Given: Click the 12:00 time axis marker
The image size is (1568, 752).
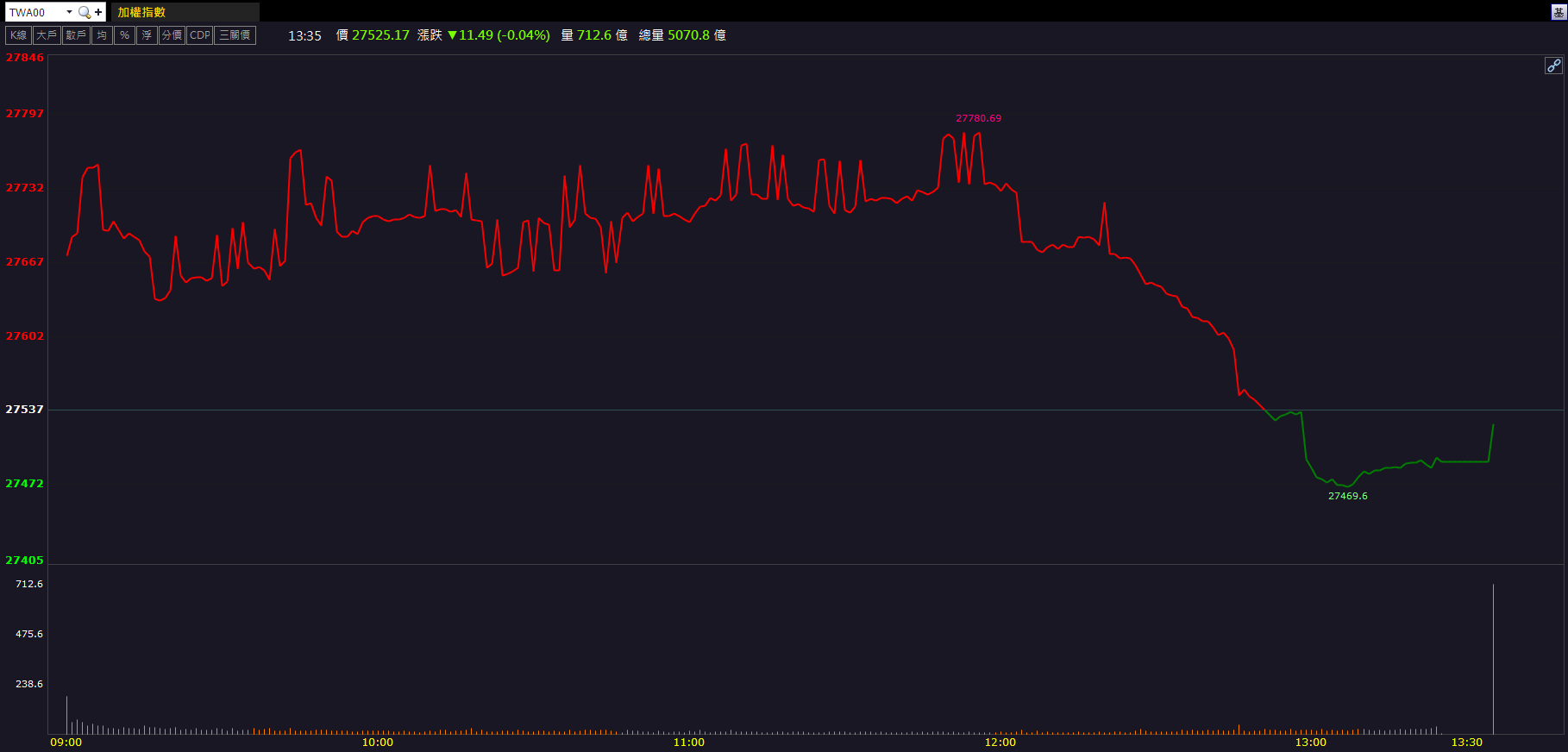Looking at the screenshot, I should pyautogui.click(x=1000, y=743).
